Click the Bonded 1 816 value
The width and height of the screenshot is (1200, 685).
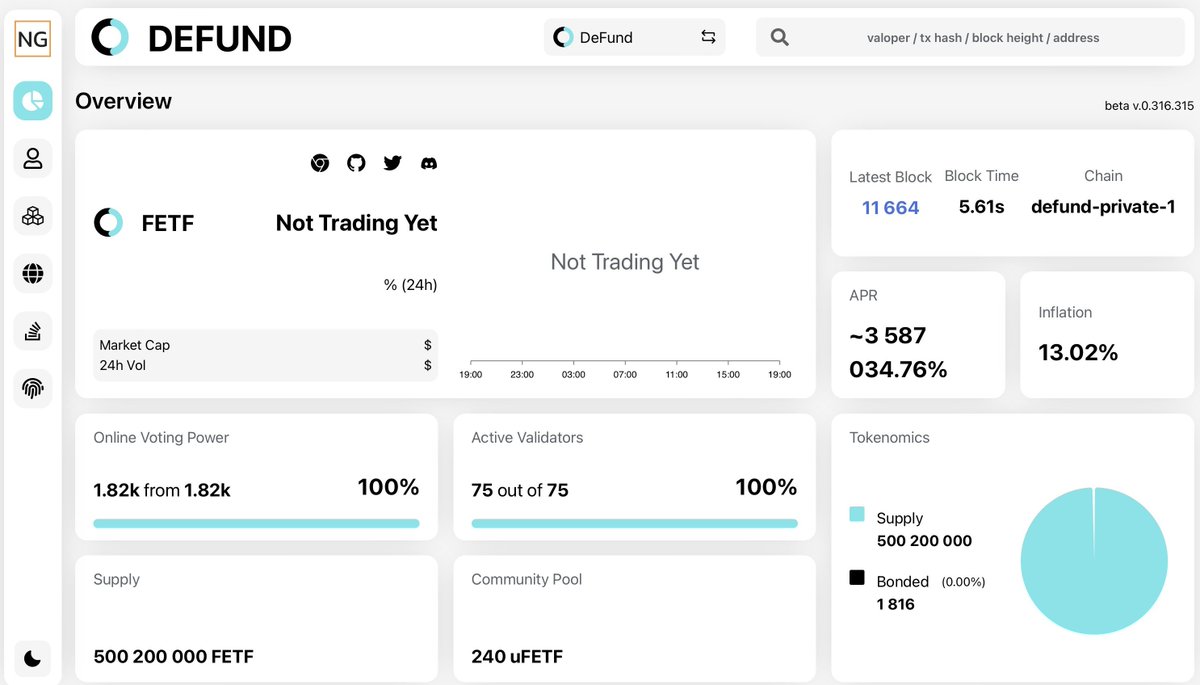click(x=895, y=604)
